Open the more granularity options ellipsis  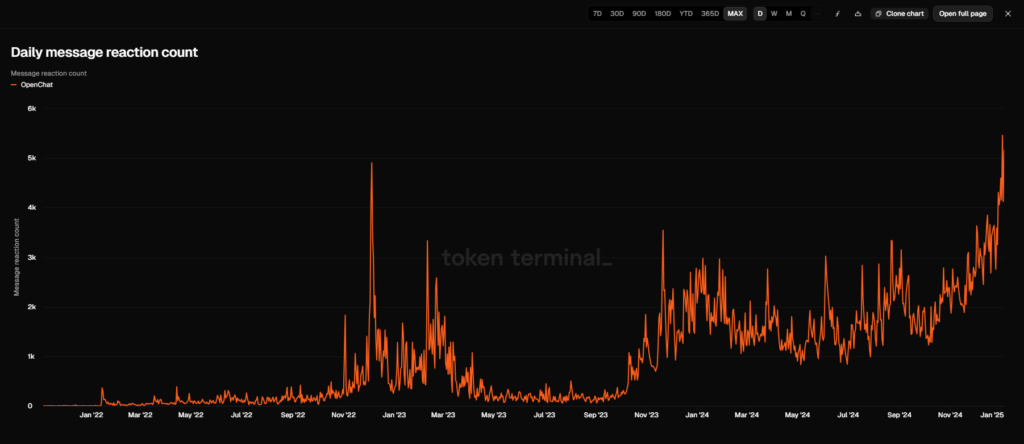[x=818, y=14]
